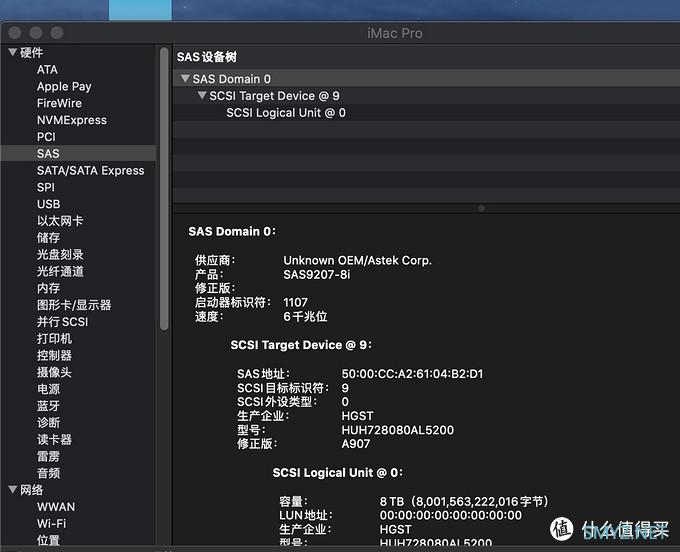Open ATA in the sidebar
The image size is (680, 552).
tap(47, 70)
